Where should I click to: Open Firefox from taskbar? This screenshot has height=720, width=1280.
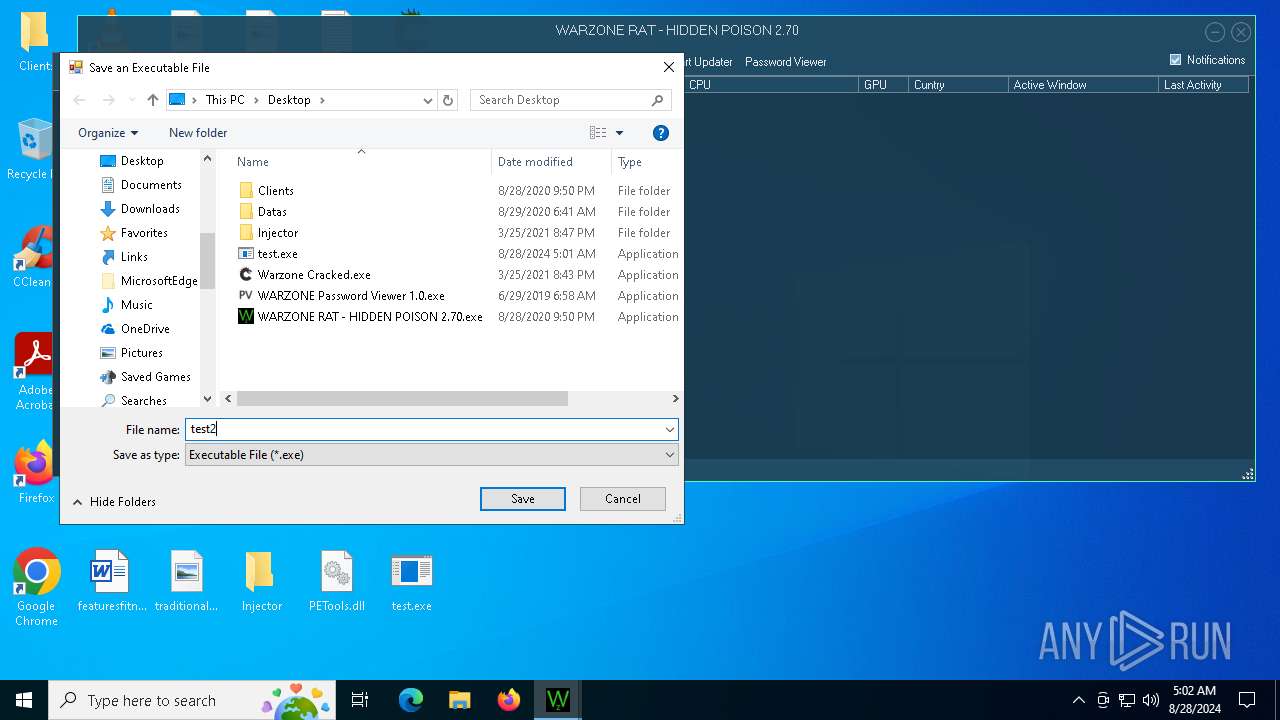[509, 700]
